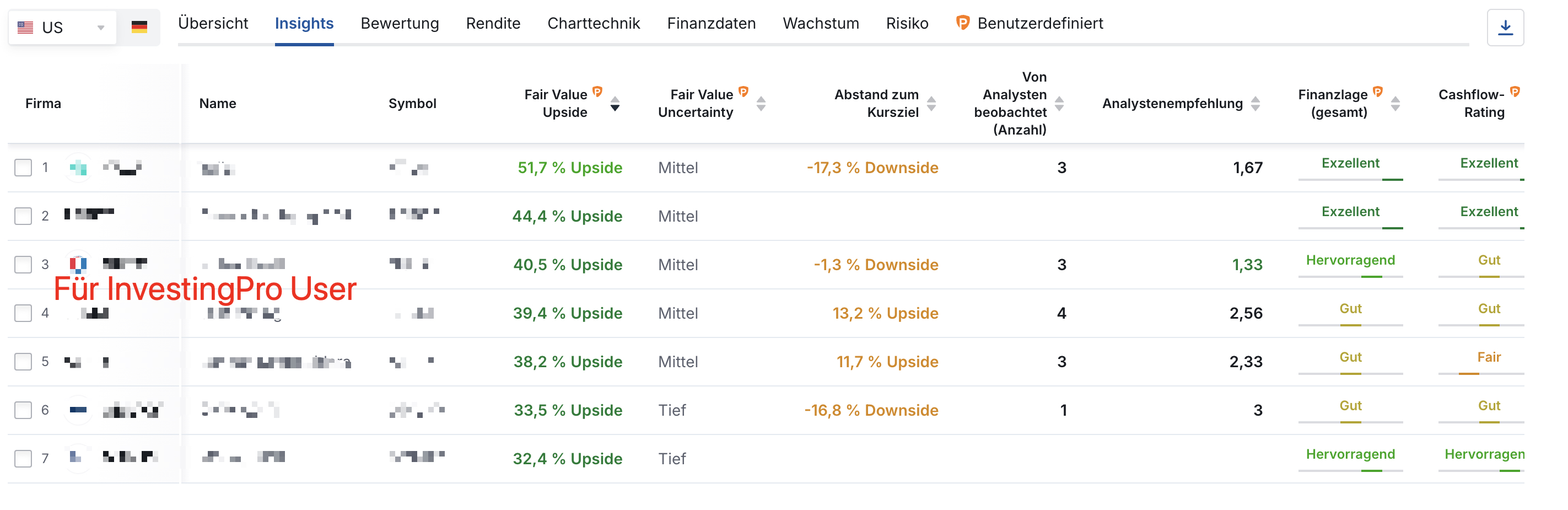The width and height of the screenshot is (1568, 510).
Task: Check the row 7 checkbox
Action: click(x=23, y=458)
